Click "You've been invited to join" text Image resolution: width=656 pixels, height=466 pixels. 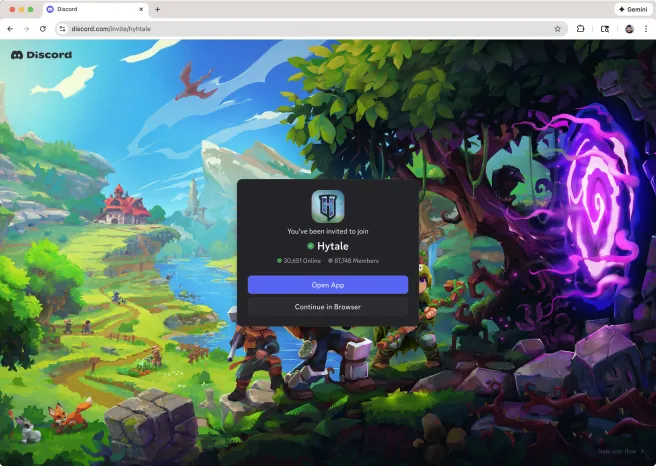pyautogui.click(x=328, y=231)
